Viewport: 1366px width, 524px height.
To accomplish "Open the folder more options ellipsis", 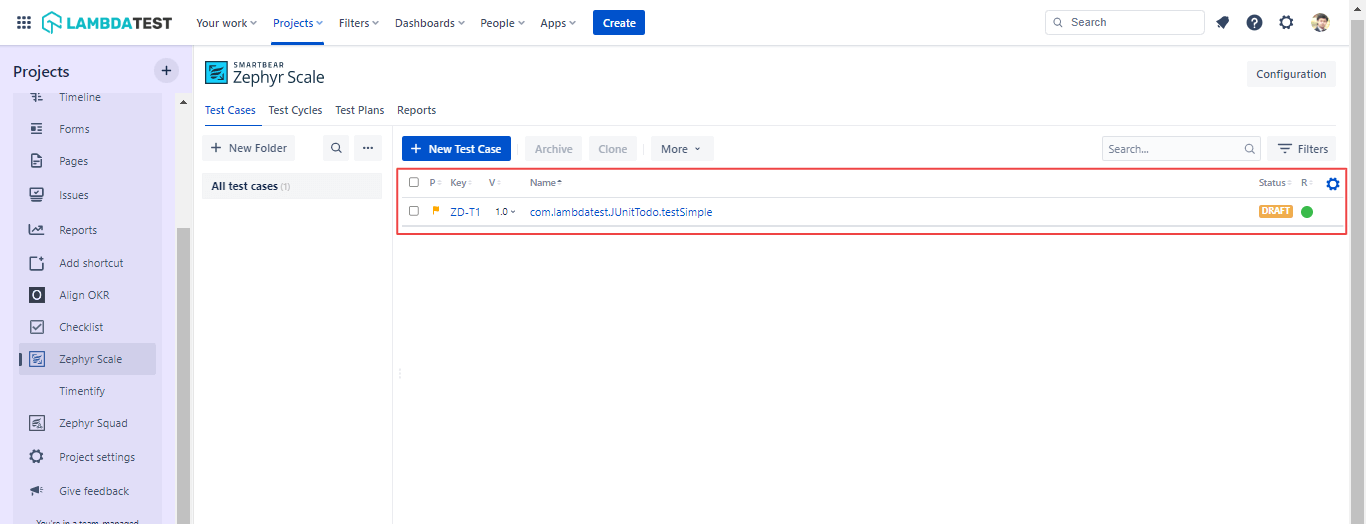I will tap(368, 148).
